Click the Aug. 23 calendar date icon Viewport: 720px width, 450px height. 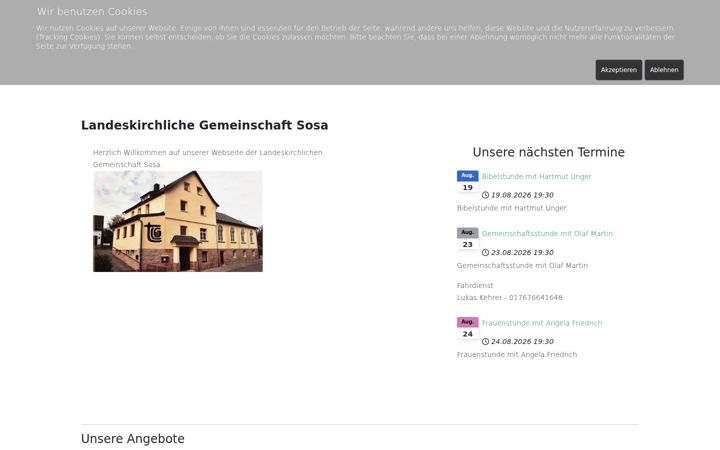click(467, 239)
